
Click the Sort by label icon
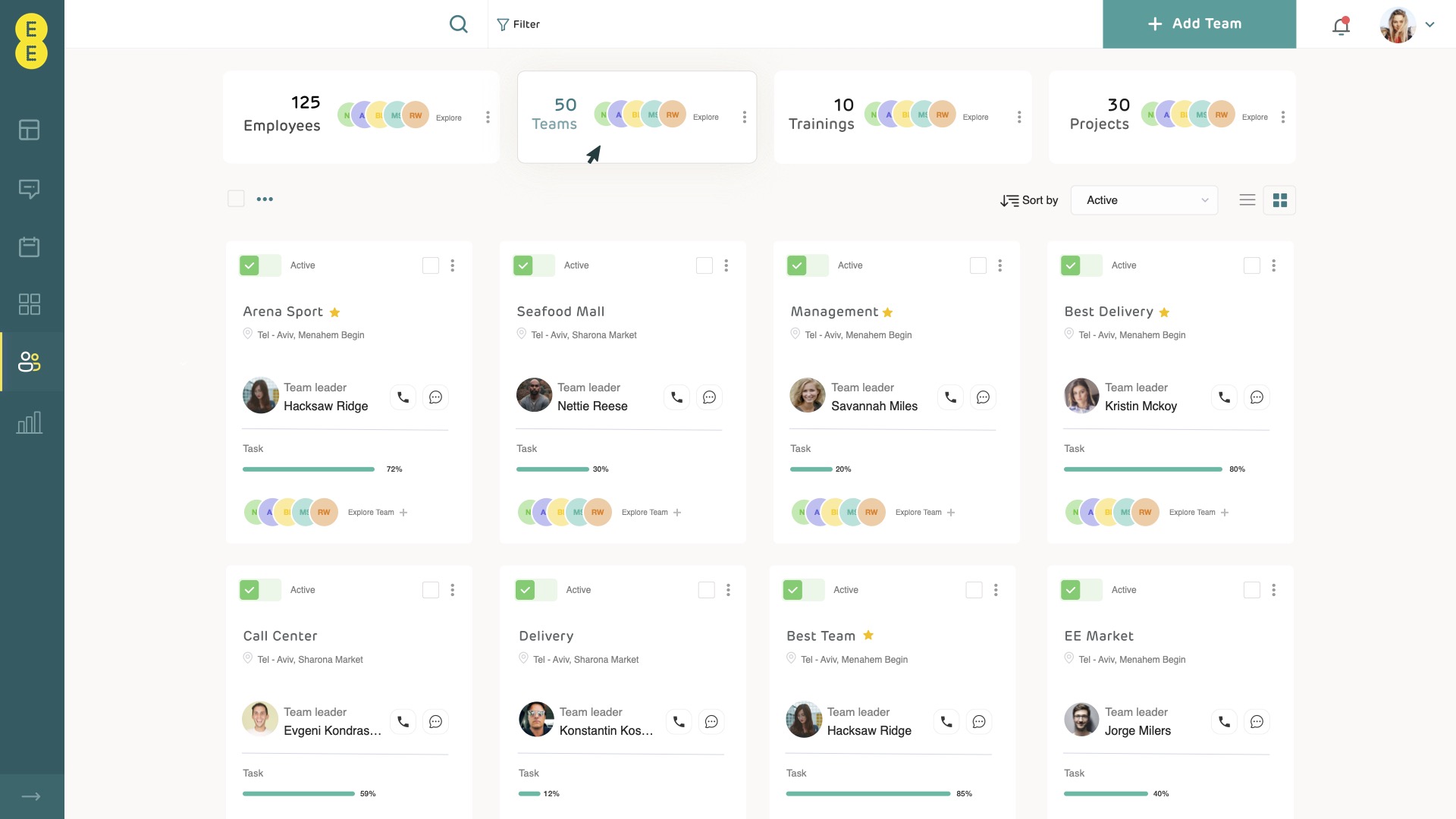[1009, 200]
